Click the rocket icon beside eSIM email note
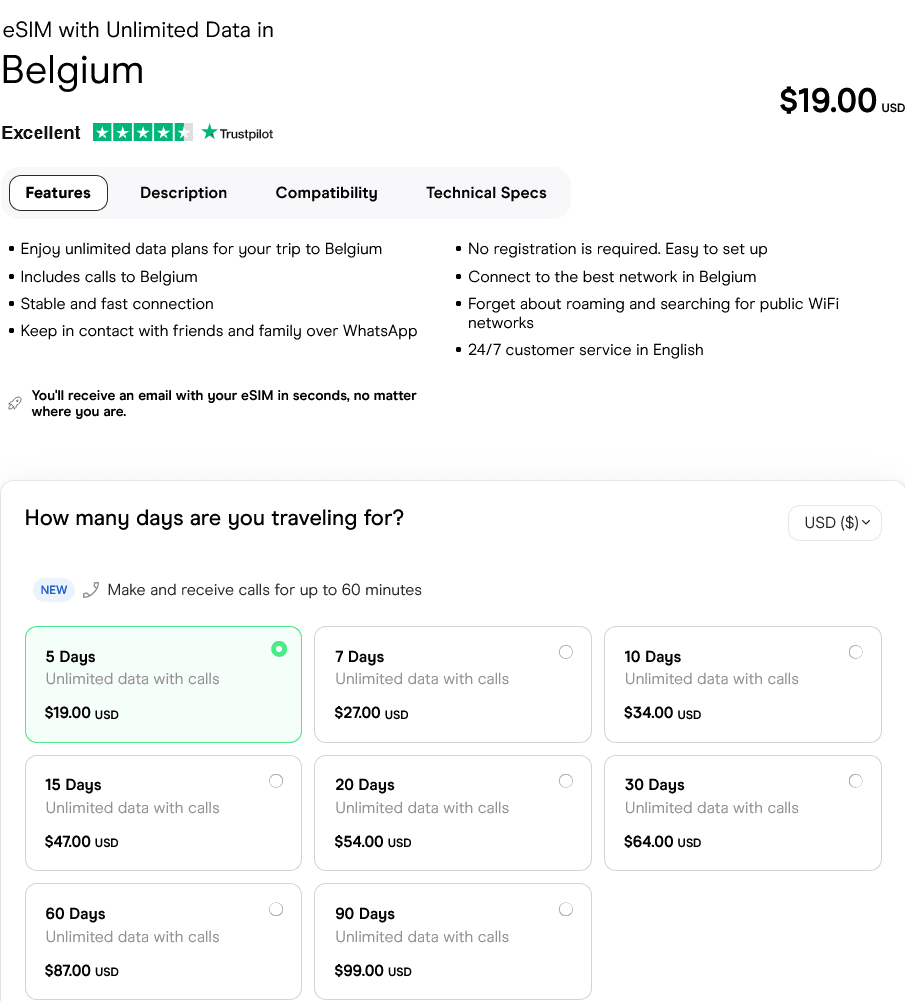 14,403
